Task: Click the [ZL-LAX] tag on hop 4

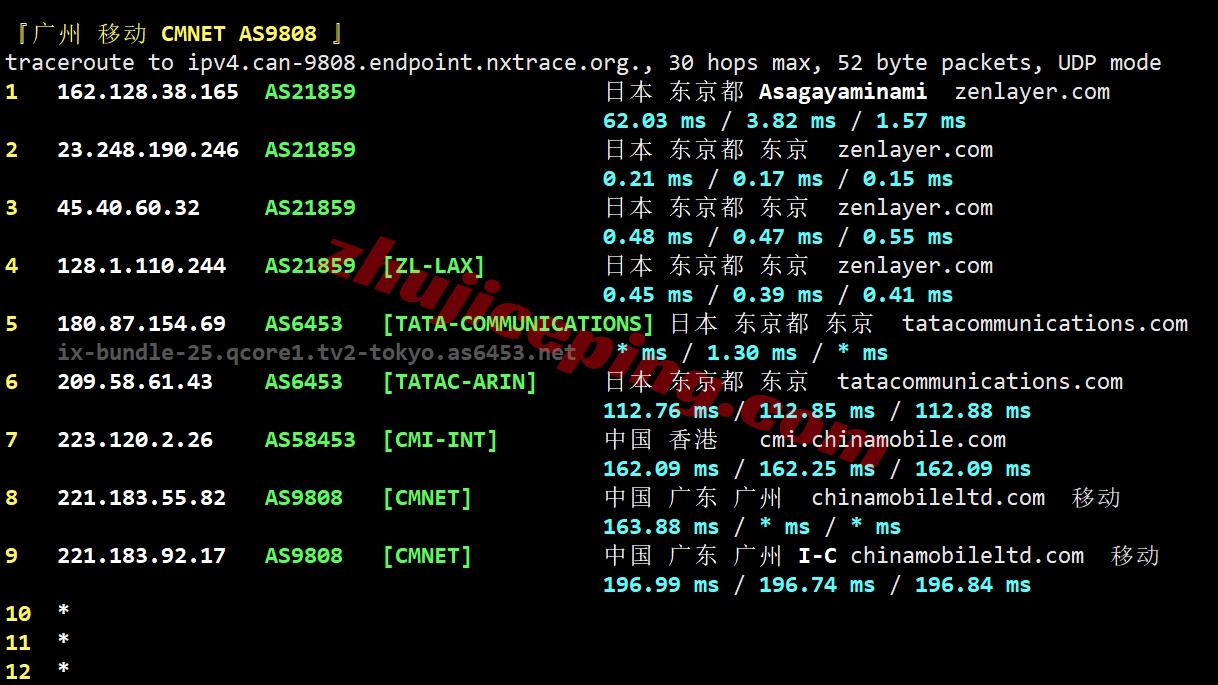Action: click(434, 266)
